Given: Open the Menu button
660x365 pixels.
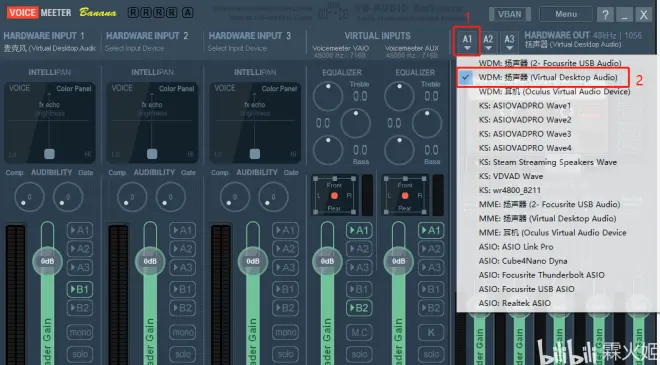Looking at the screenshot, I should tap(566, 14).
